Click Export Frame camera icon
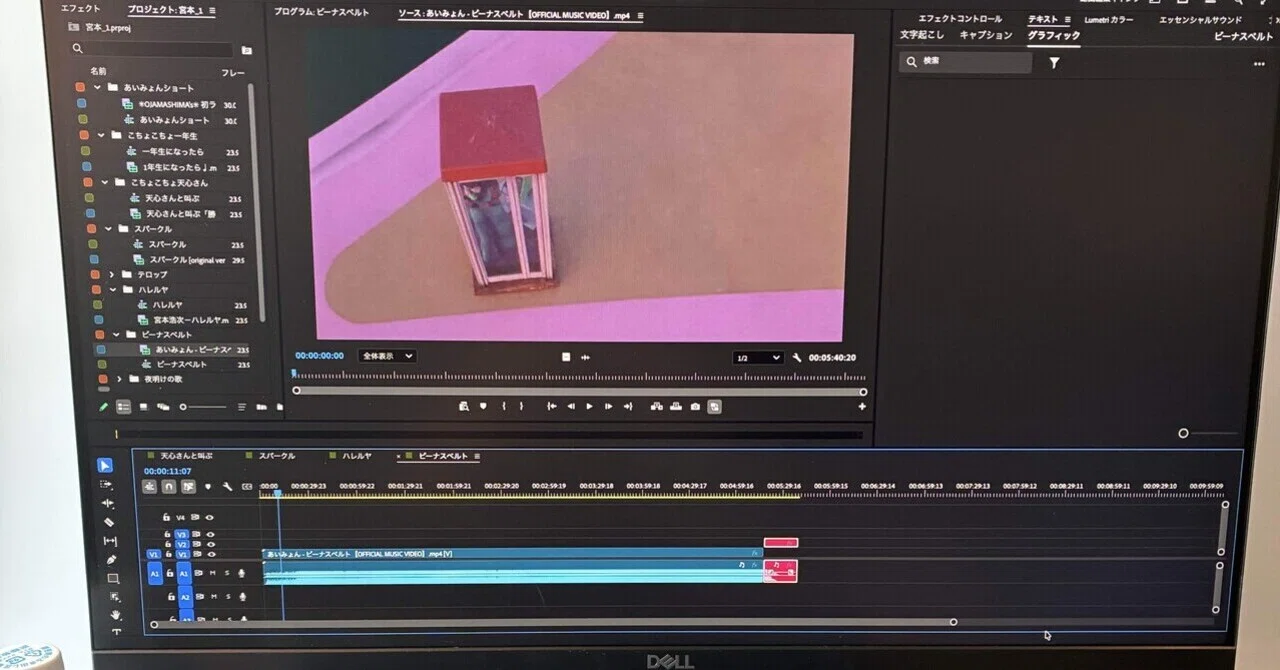Image resolution: width=1280 pixels, height=670 pixels. point(695,406)
